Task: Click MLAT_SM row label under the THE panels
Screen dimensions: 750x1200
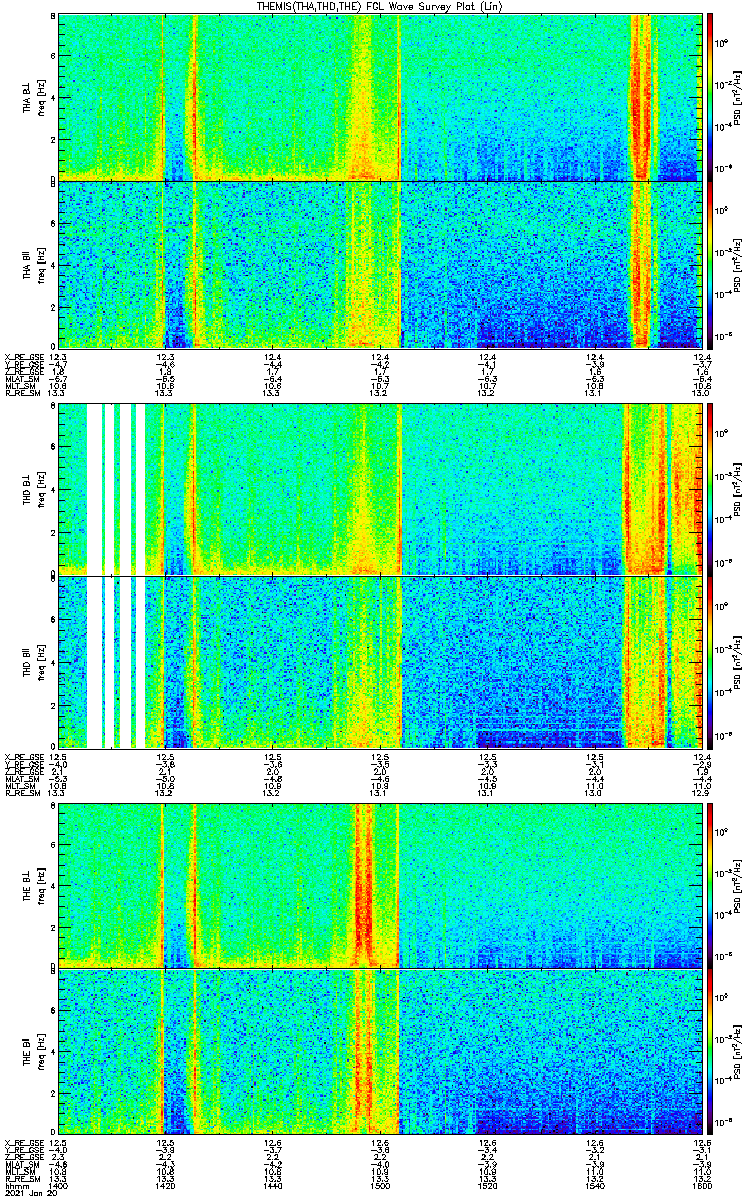Action: (20, 1164)
